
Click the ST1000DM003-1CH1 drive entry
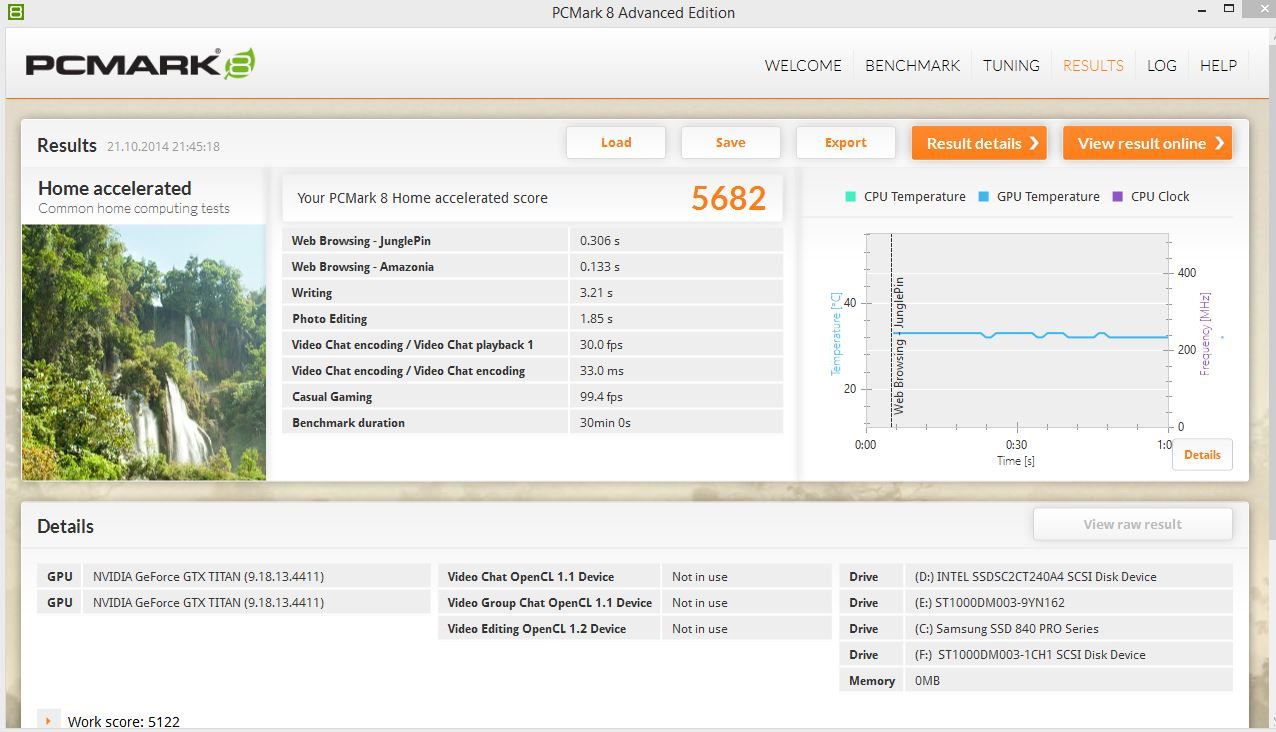click(x=1036, y=654)
